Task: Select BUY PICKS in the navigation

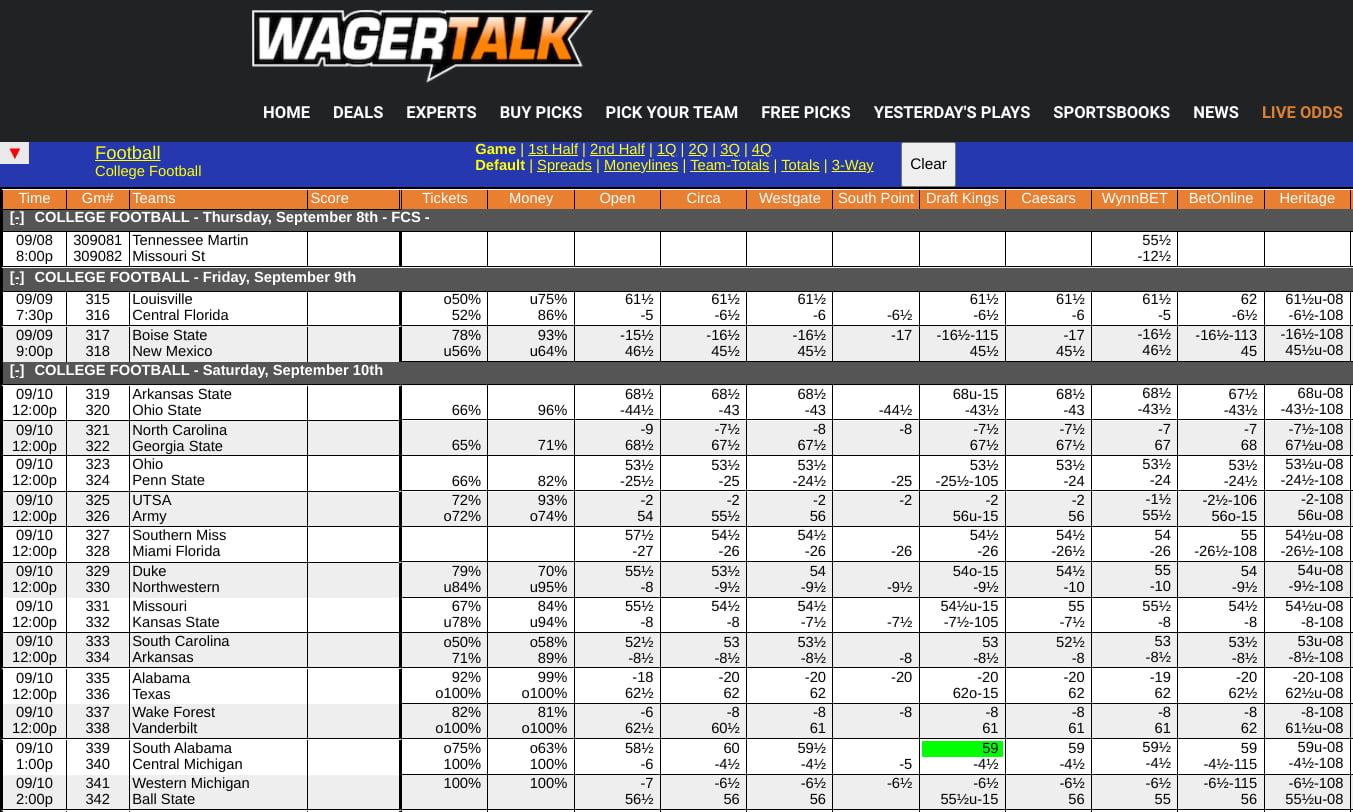Action: (541, 112)
